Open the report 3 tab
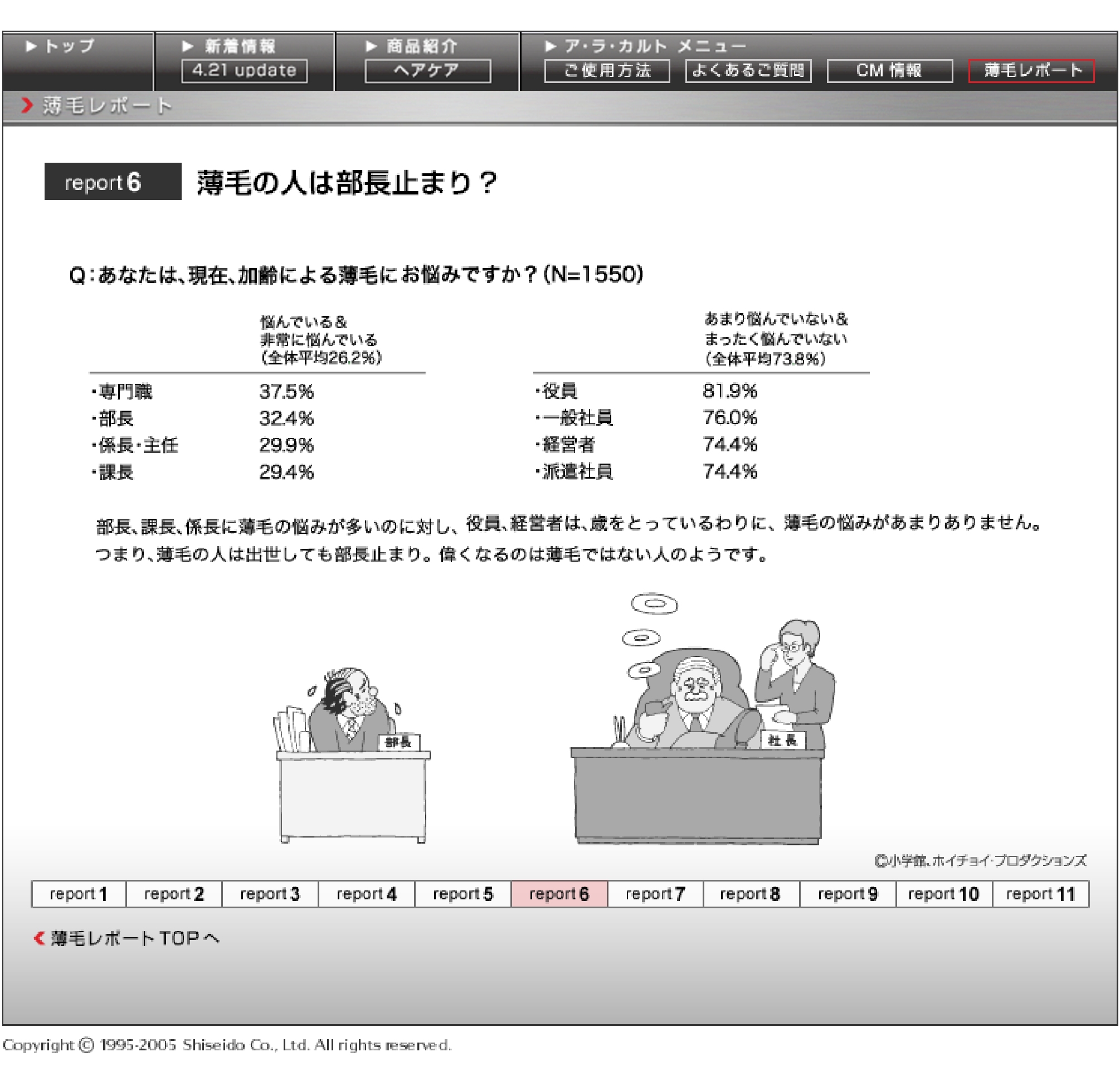1120x1081 pixels. (x=270, y=894)
